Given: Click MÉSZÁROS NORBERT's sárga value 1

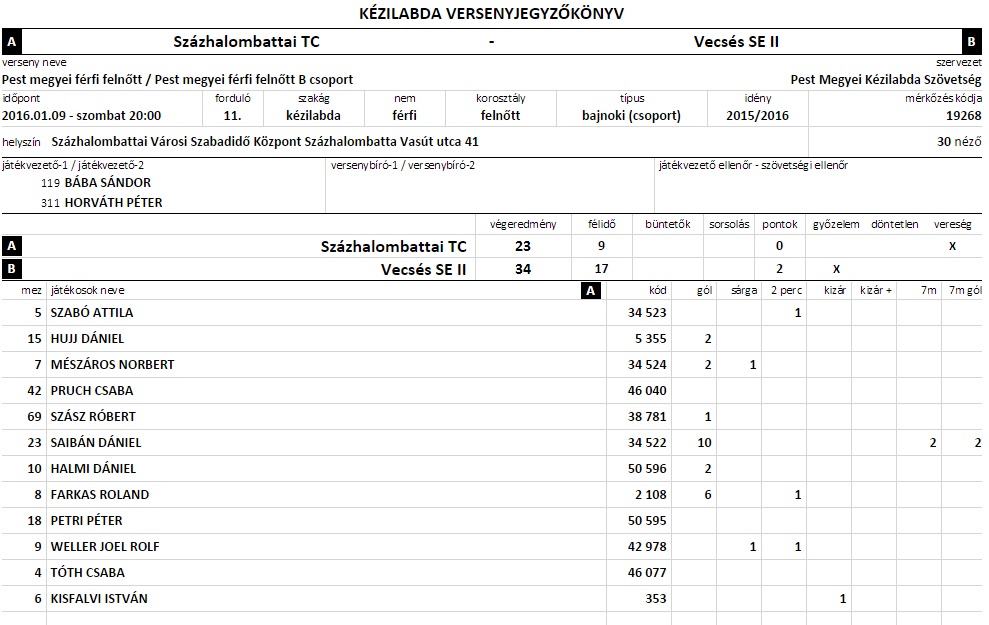Looking at the screenshot, I should [752, 365].
